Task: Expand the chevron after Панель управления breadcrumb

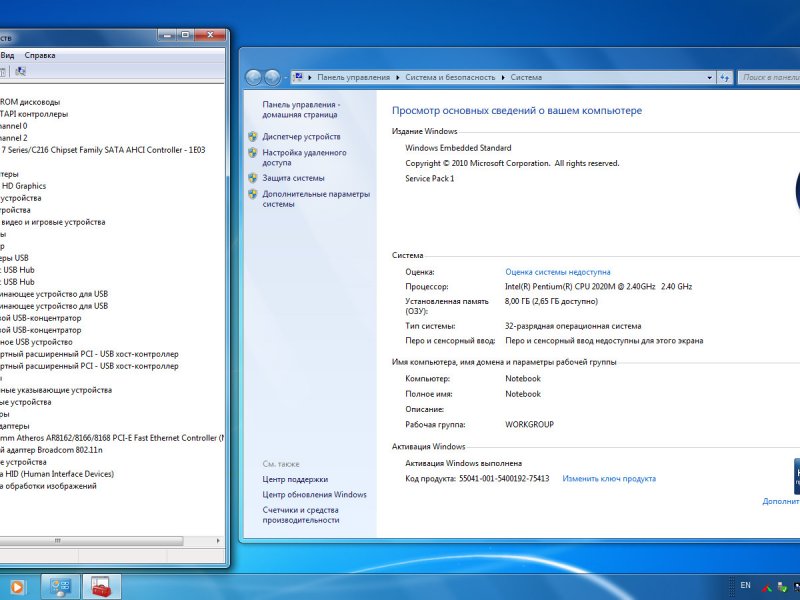Action: (x=397, y=78)
